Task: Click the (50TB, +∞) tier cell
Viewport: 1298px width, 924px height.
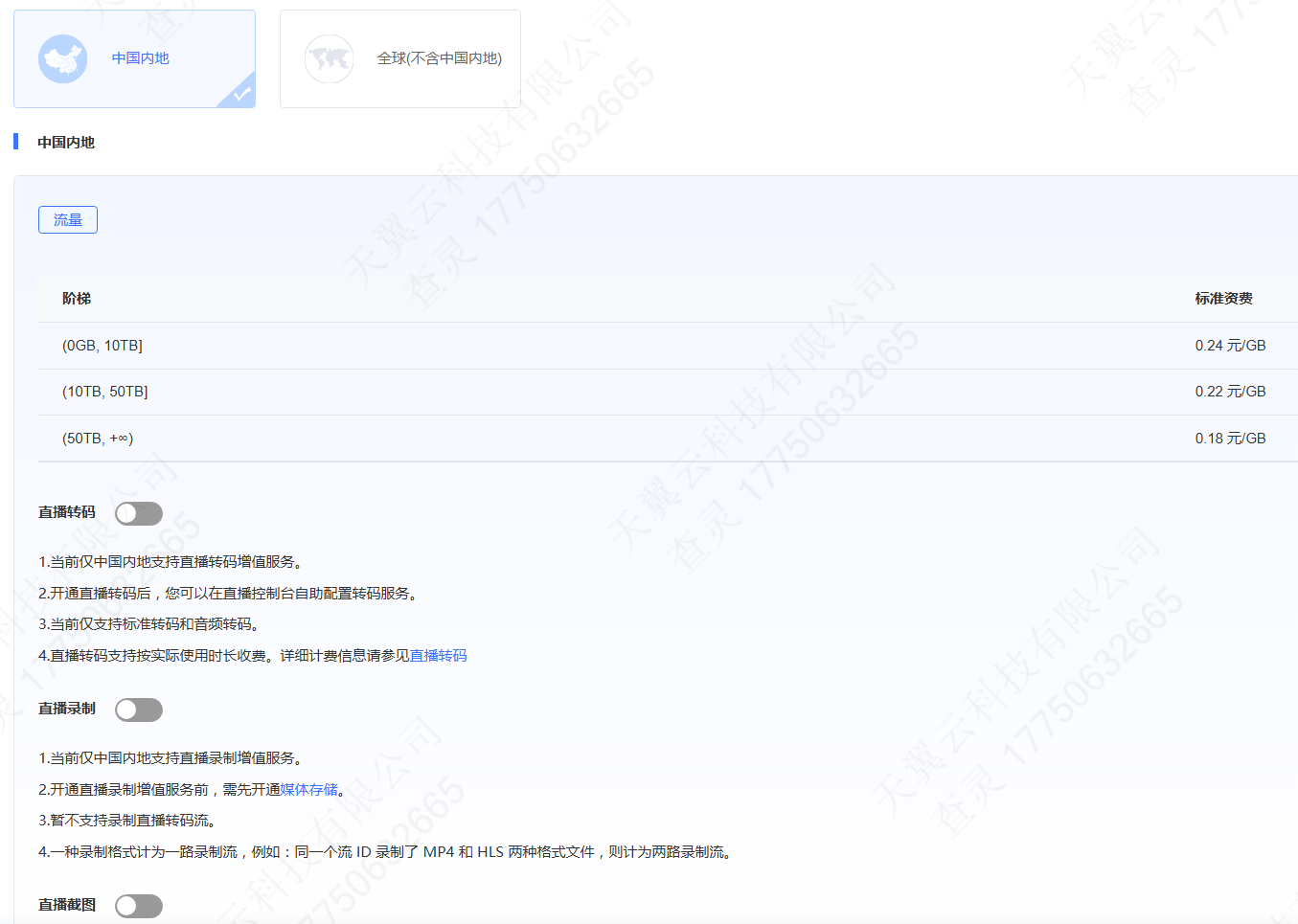Action: click(98, 439)
